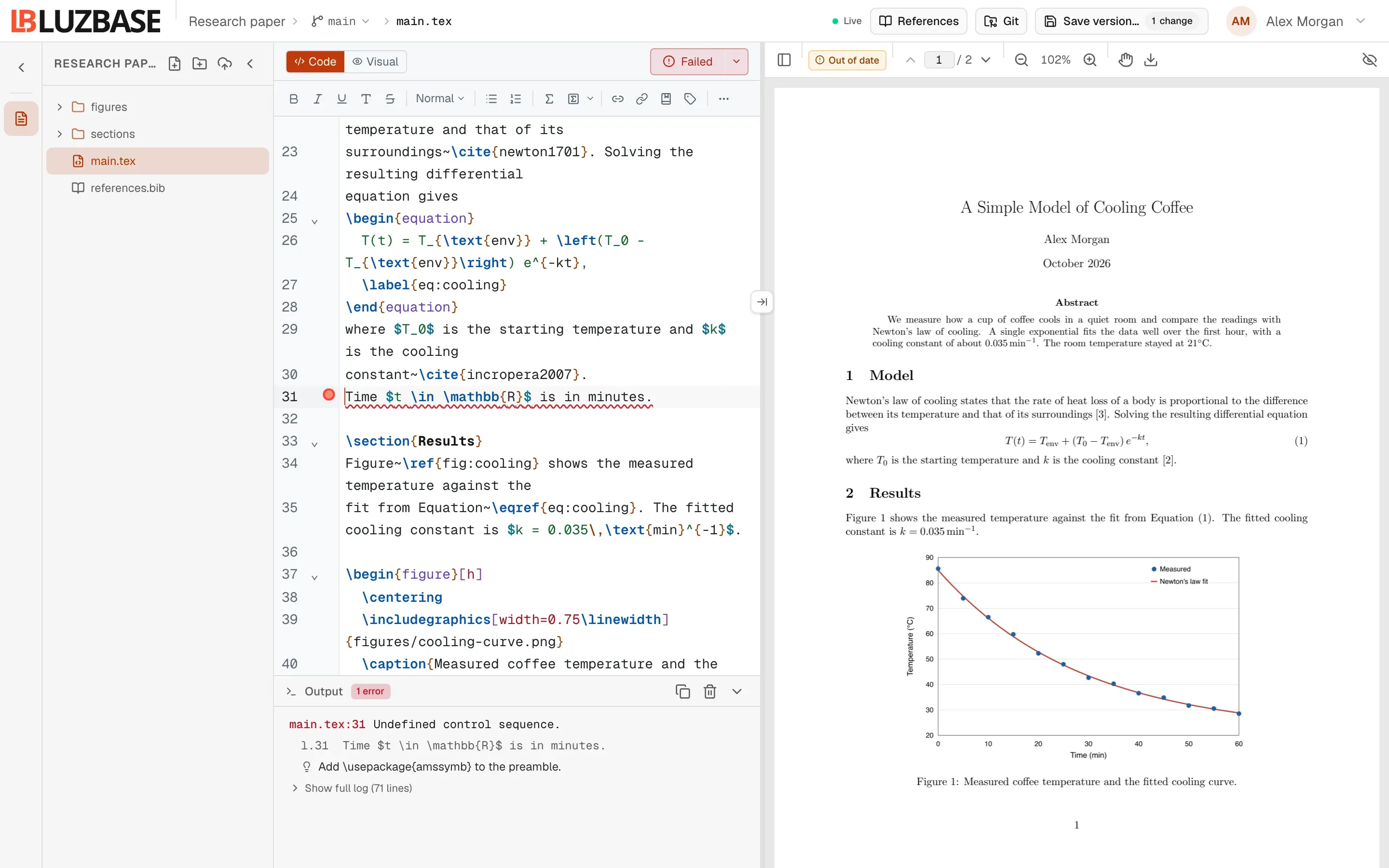Image resolution: width=1389 pixels, height=868 pixels.
Task: Click the Bold formatting icon
Action: pos(293,99)
